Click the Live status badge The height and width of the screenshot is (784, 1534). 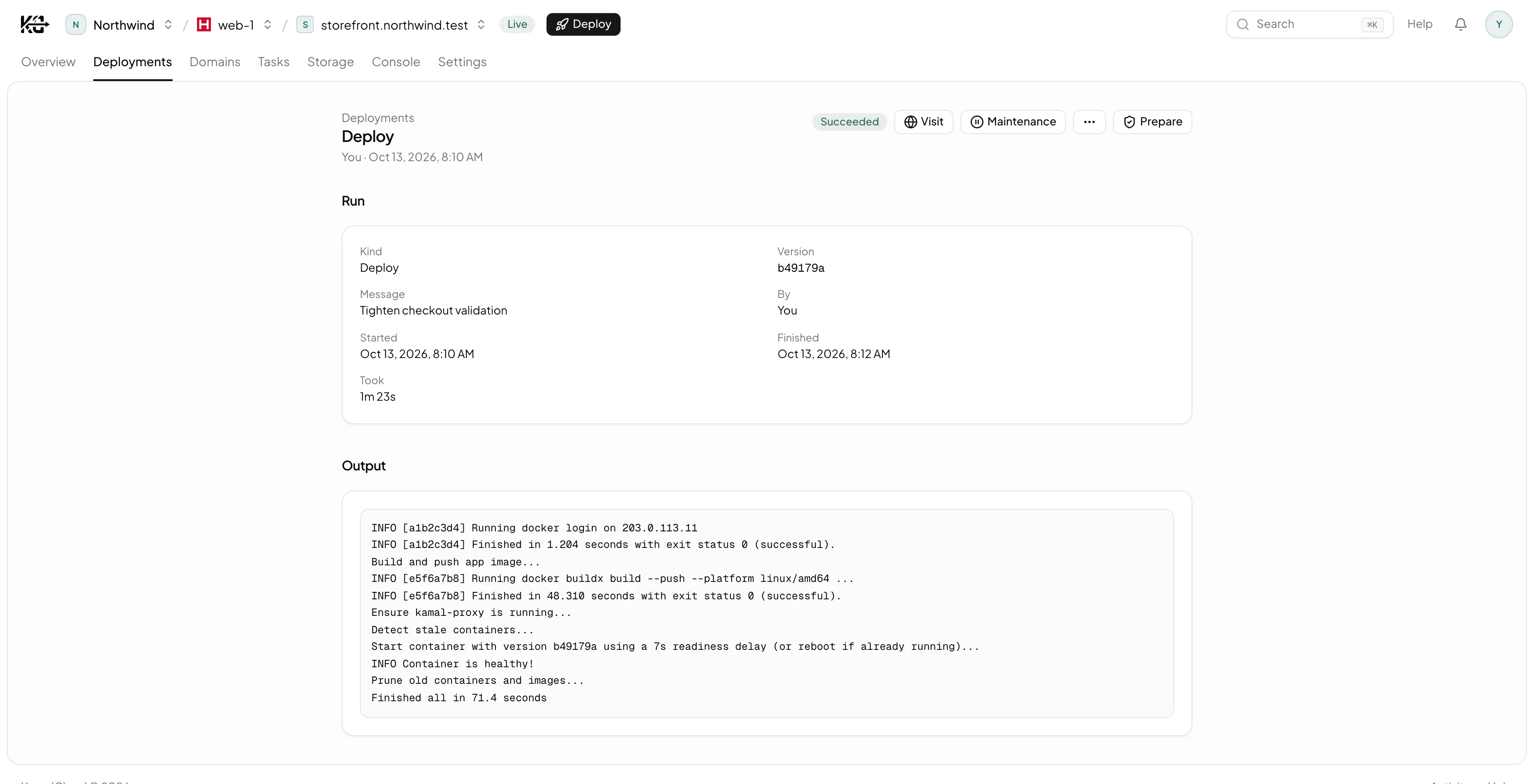(x=517, y=24)
